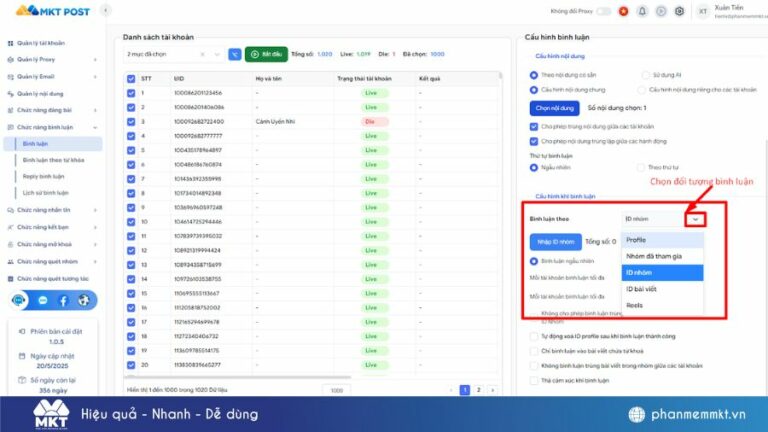The image size is (768, 432).
Task: Collapse the sidebar with the arrow button
Action: coord(106,10)
